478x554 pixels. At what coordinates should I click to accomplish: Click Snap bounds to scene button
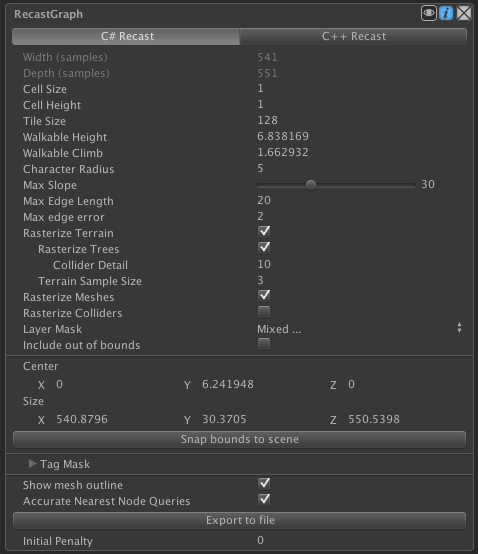click(240, 439)
